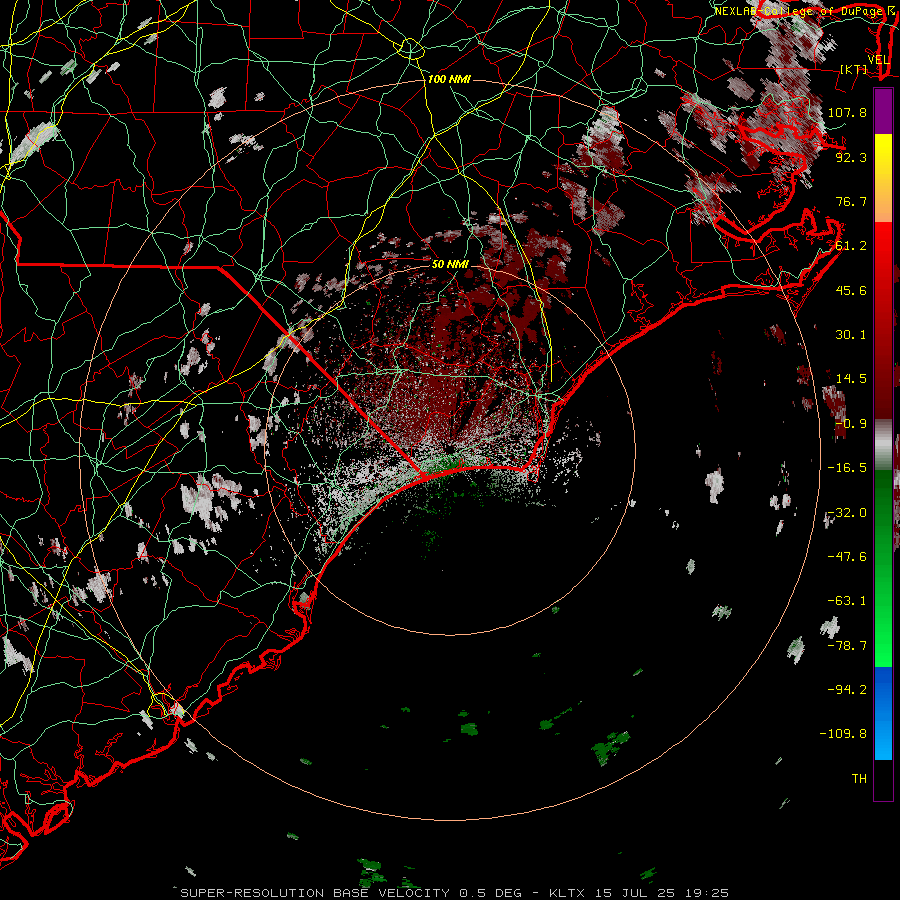The height and width of the screenshot is (900, 900).
Task: Click the bottom caption naming KLTX base velocity
Action: tap(454, 893)
